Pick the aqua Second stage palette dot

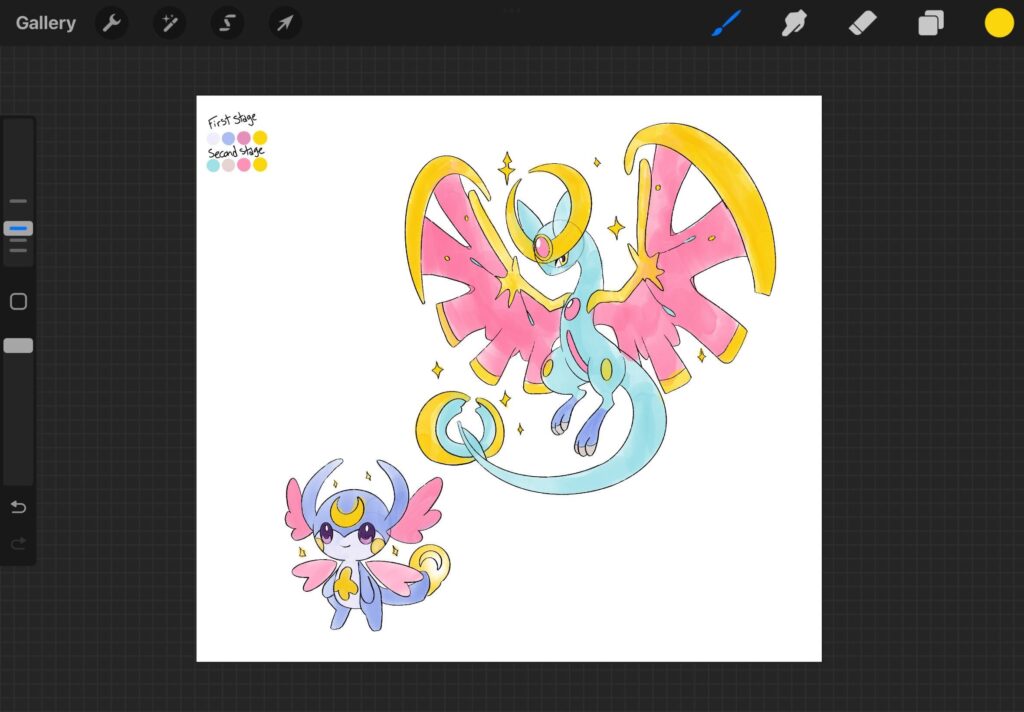point(213,166)
